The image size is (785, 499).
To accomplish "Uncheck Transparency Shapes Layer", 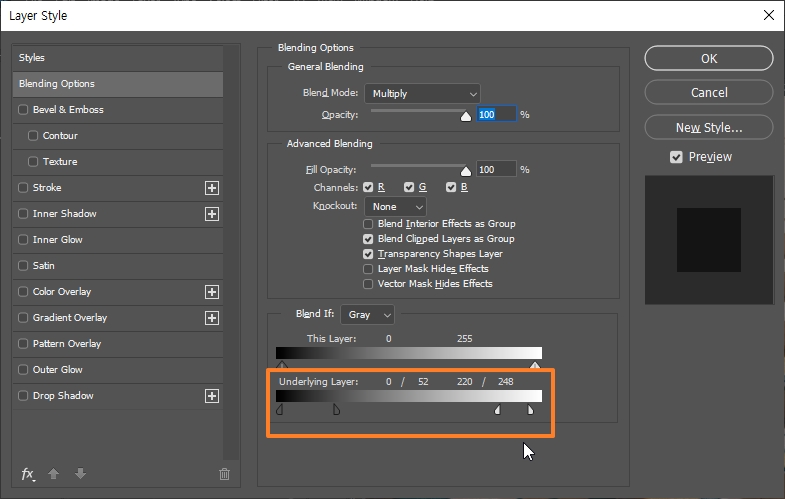I will click(368, 254).
